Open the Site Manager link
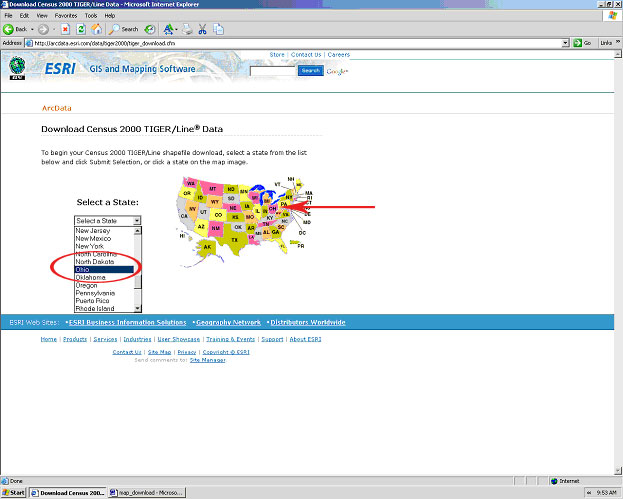 (207, 360)
